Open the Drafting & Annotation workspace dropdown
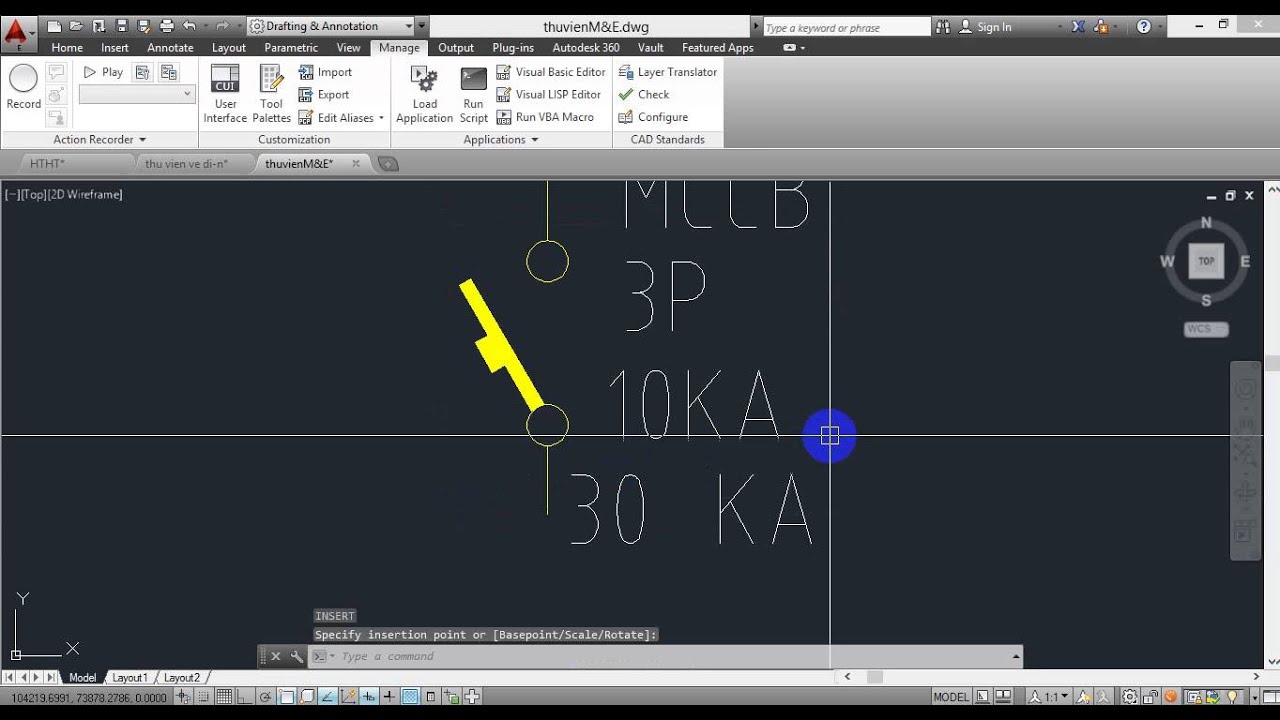 coord(331,26)
